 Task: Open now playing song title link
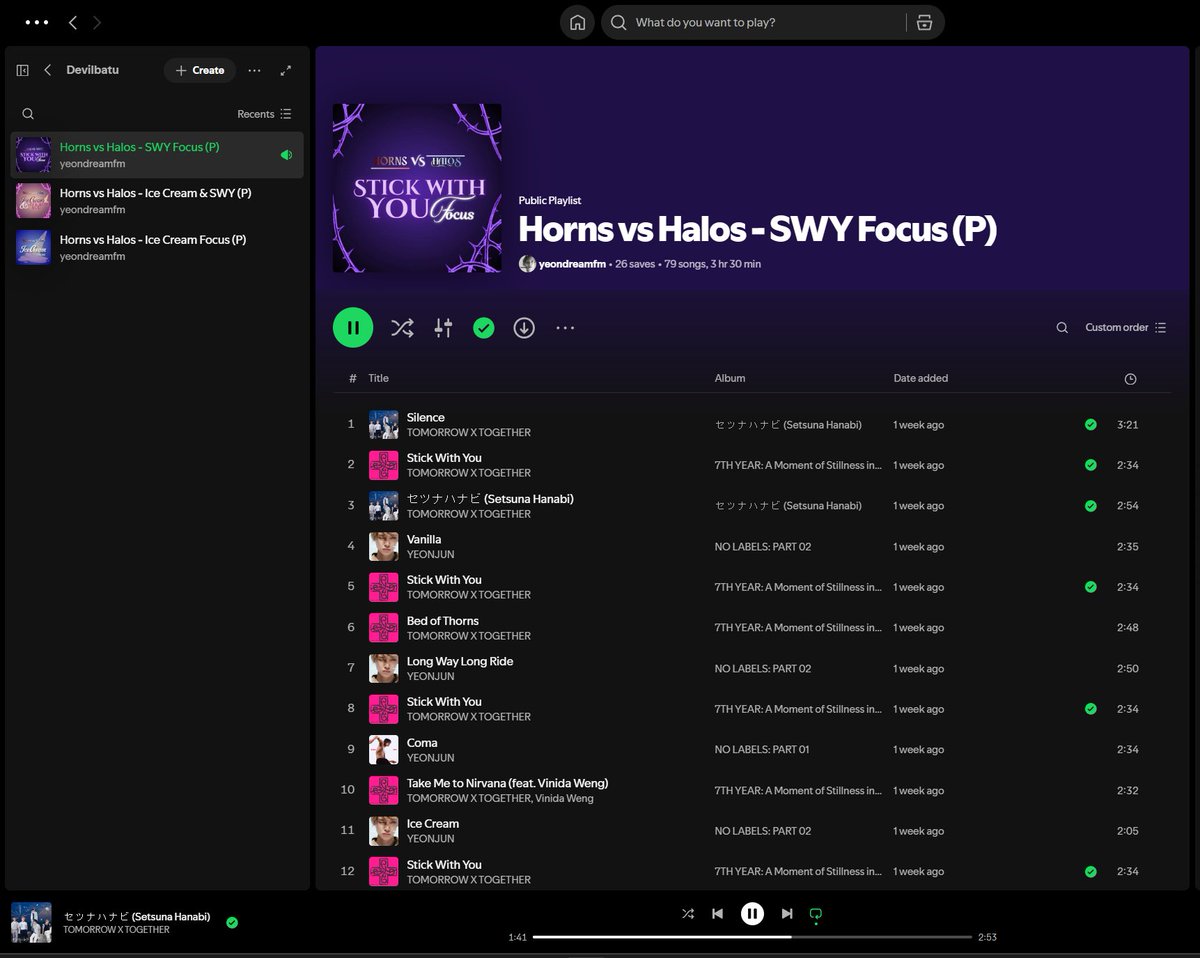(x=137, y=916)
